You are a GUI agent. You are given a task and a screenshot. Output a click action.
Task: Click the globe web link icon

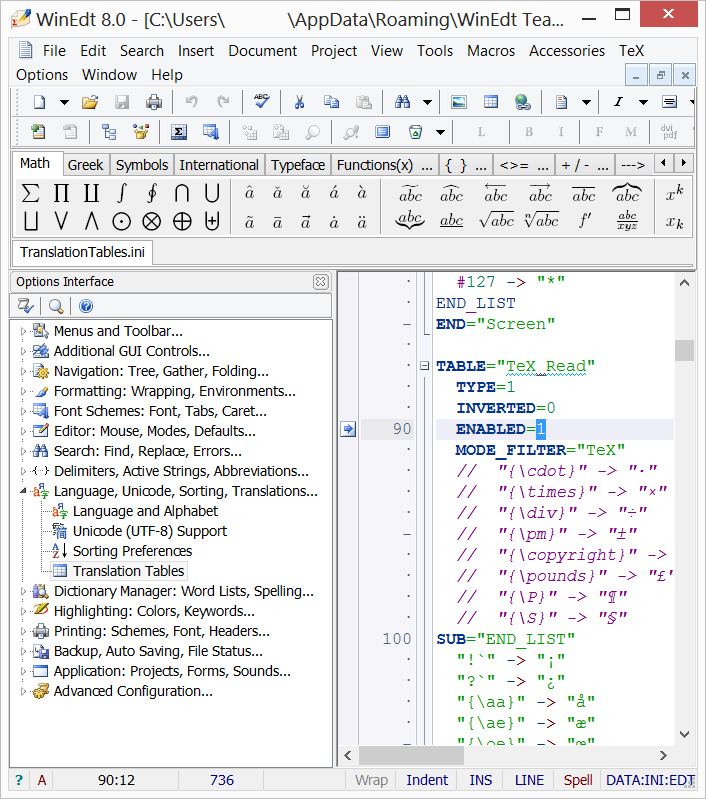click(x=522, y=102)
